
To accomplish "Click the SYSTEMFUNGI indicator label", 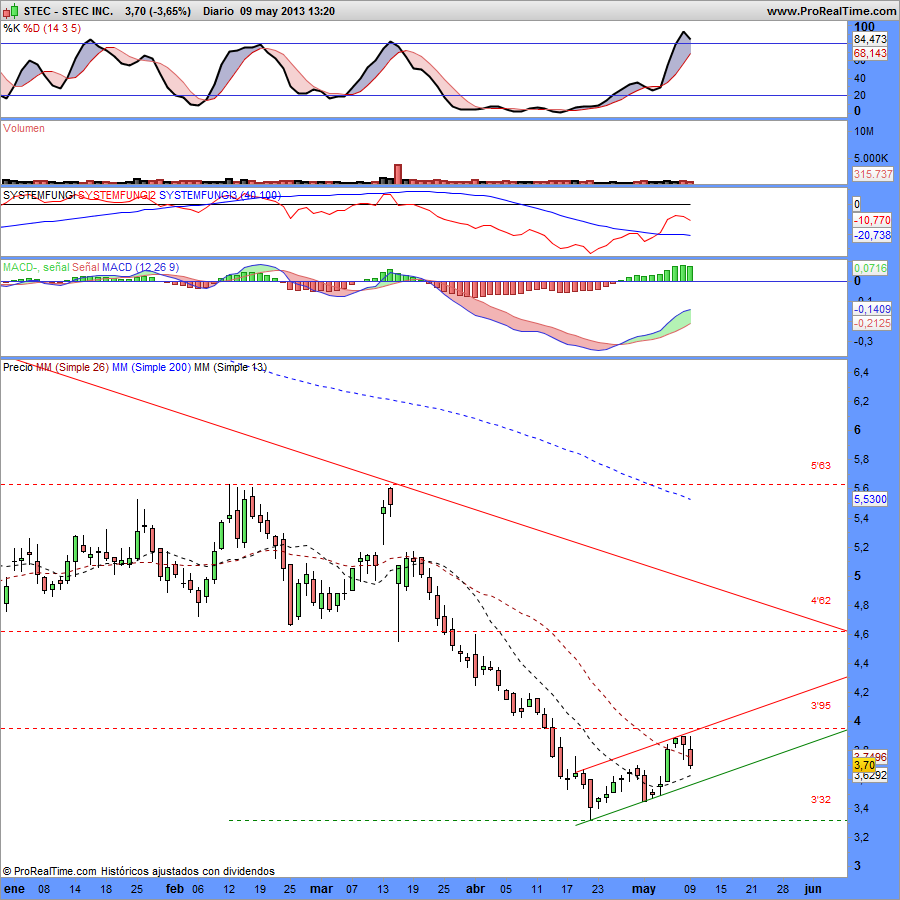I will pos(40,193).
